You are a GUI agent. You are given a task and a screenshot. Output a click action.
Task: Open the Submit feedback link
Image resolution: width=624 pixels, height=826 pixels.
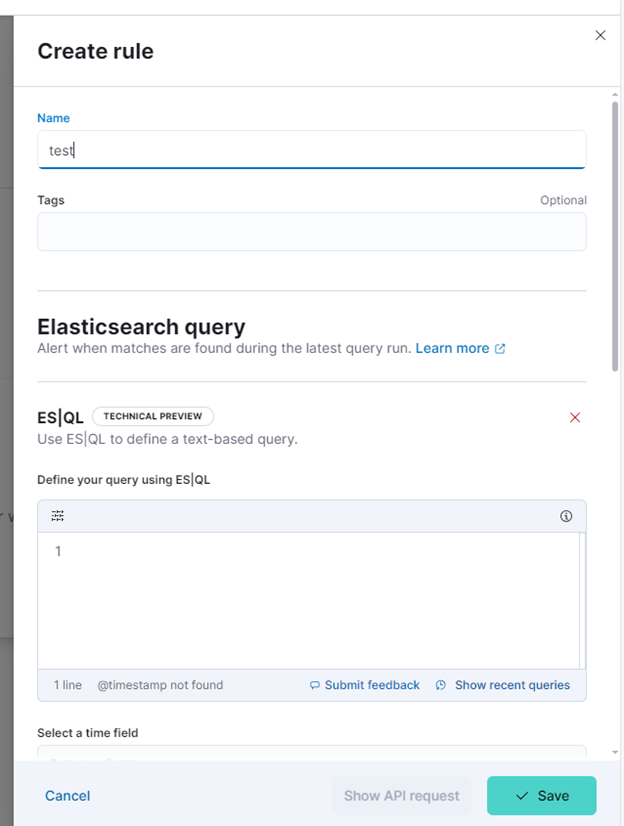(372, 685)
